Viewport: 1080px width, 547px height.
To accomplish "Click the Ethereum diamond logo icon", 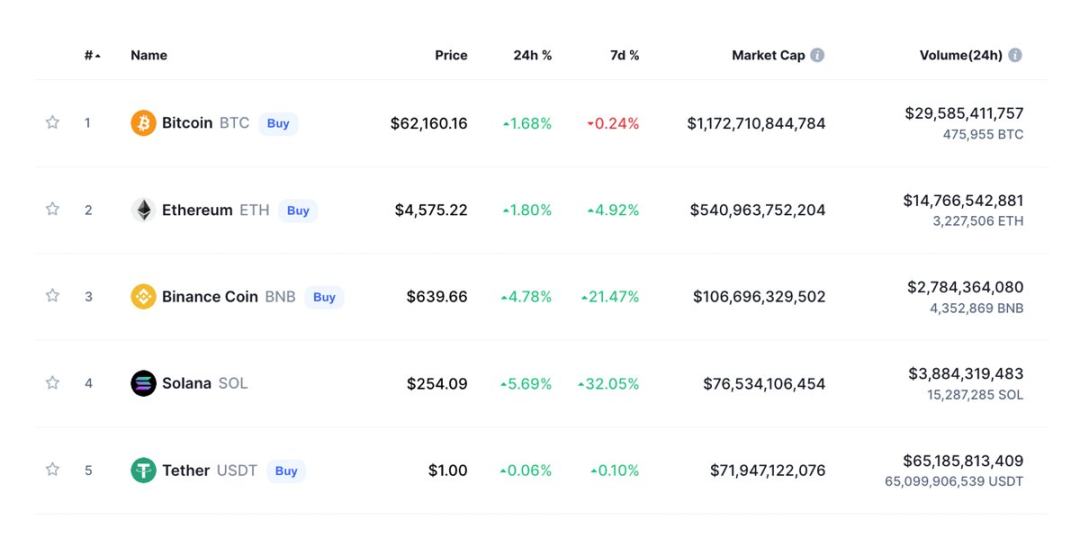I will pyautogui.click(x=143, y=210).
